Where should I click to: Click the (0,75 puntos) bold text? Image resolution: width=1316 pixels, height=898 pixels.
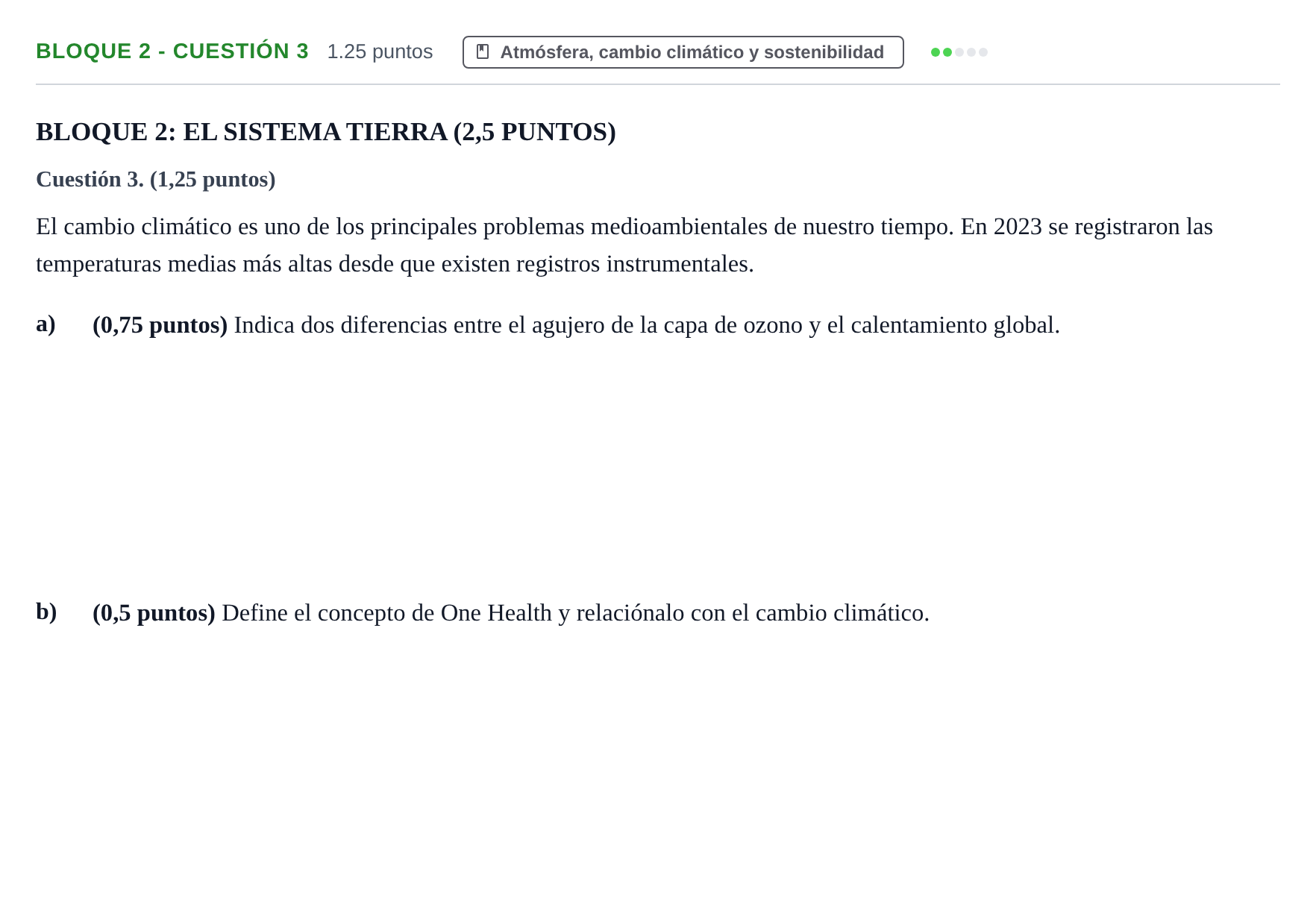(160, 325)
